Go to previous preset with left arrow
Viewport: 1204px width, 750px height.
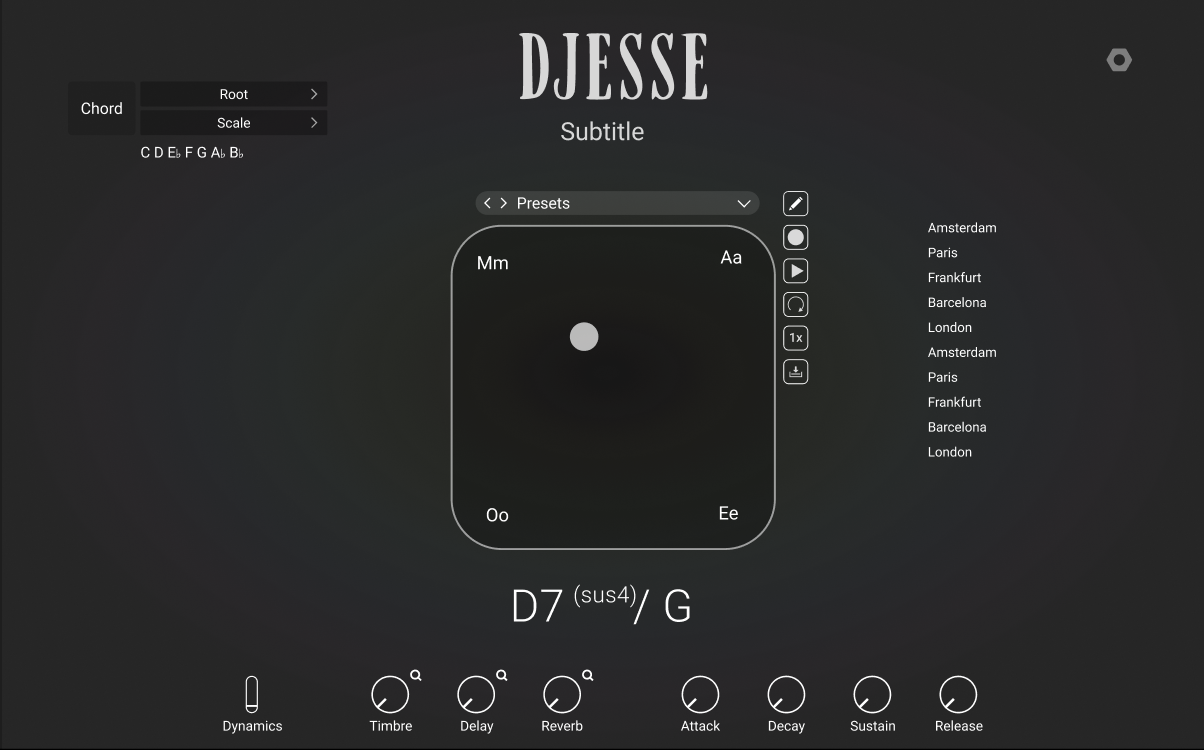tap(487, 203)
